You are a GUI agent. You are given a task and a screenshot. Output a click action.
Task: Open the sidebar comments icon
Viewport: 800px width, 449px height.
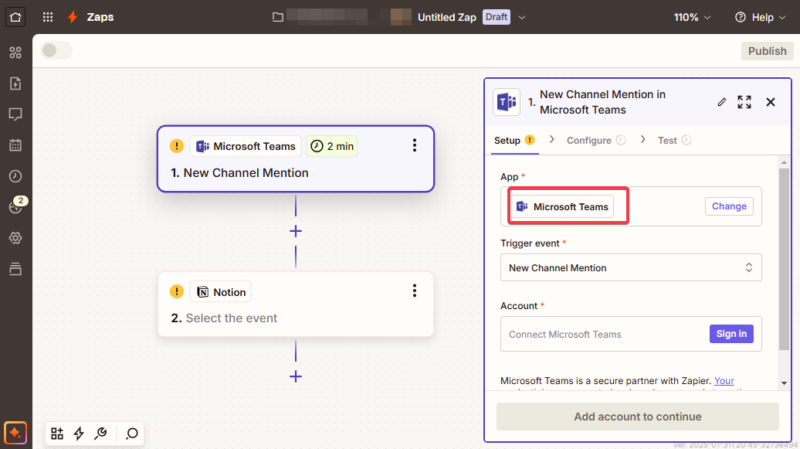click(x=15, y=114)
